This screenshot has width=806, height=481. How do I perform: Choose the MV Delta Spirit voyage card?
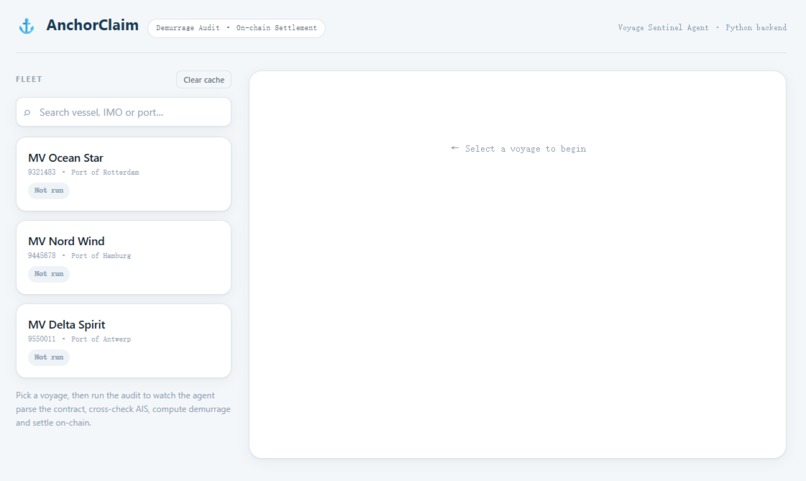point(123,341)
